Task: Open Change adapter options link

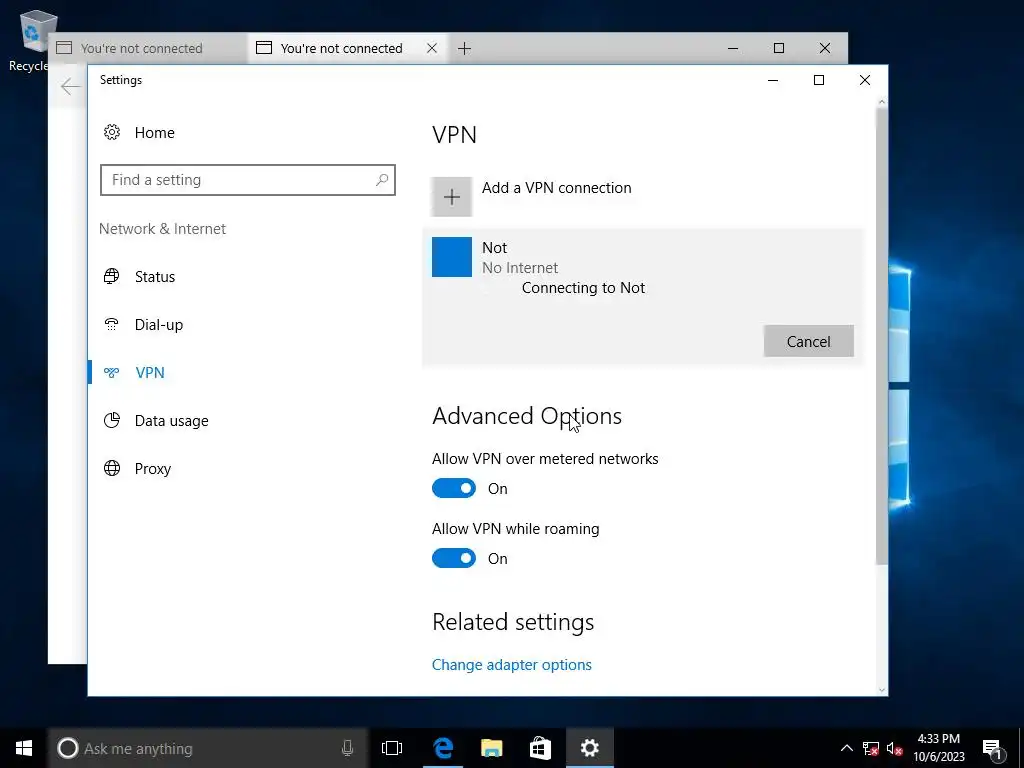Action: pos(511,665)
